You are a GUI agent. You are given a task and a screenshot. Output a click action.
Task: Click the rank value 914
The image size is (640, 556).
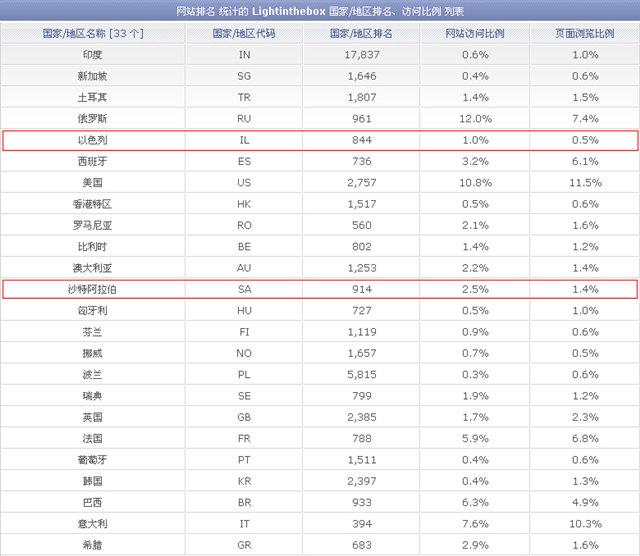[362, 289]
